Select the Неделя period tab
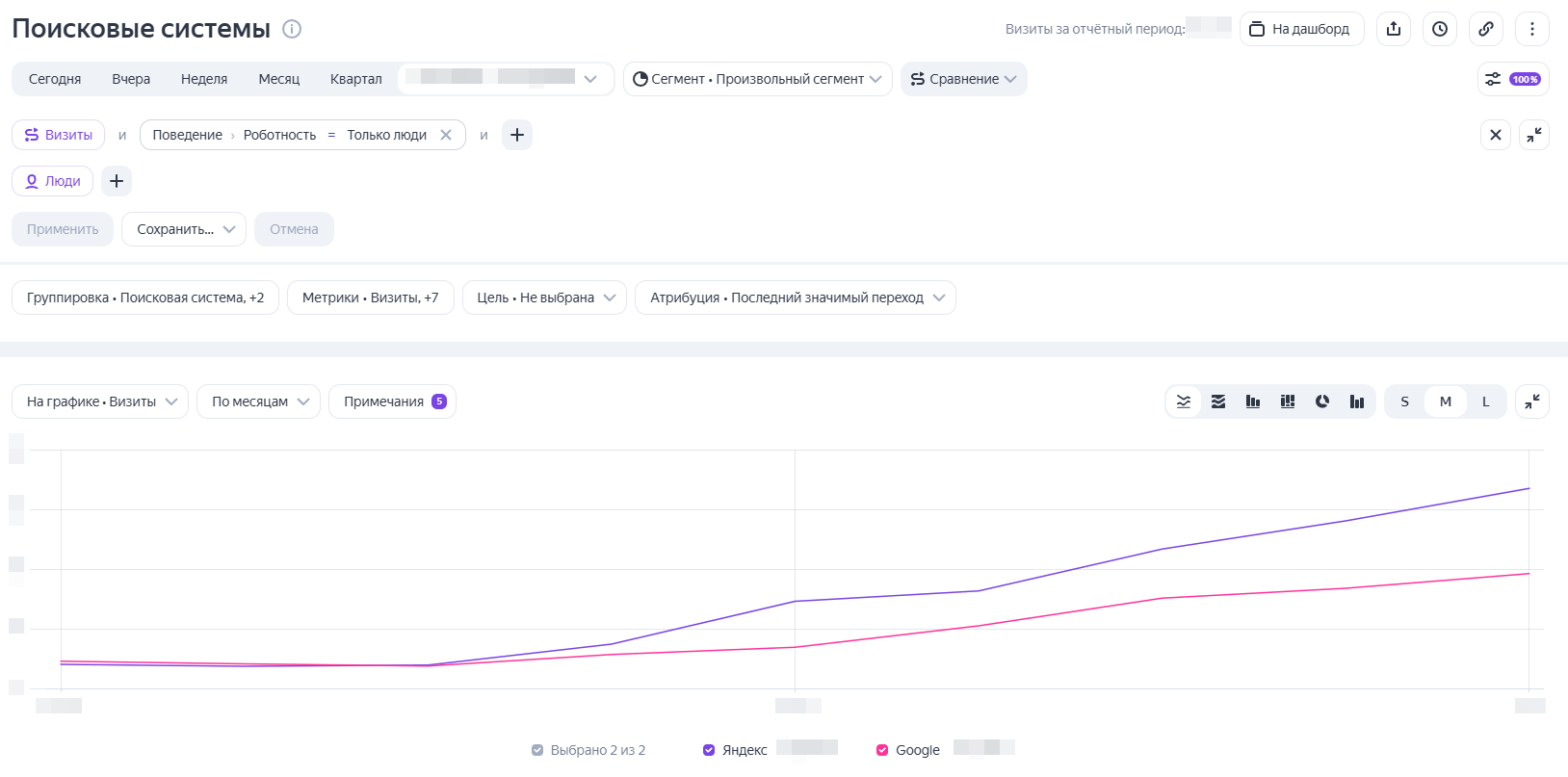This screenshot has width=1568, height=777. [204, 79]
